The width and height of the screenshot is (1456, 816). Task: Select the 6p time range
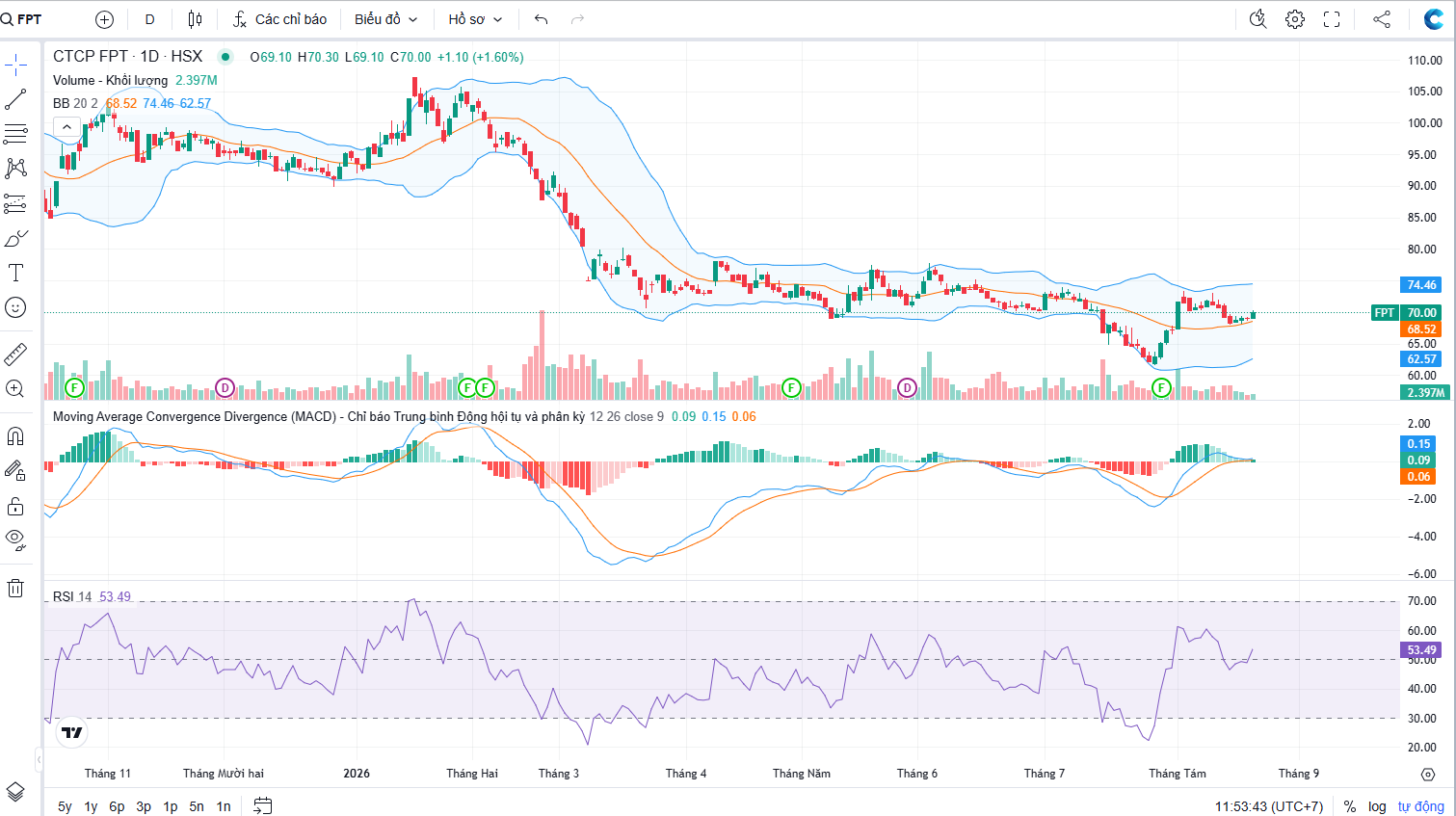pyautogui.click(x=117, y=806)
